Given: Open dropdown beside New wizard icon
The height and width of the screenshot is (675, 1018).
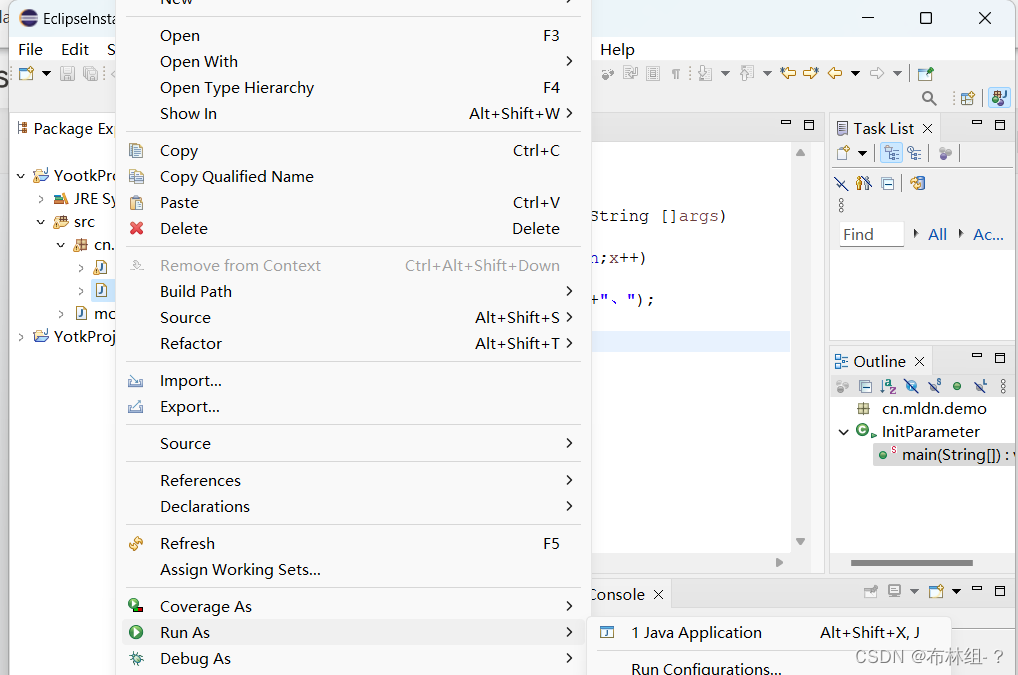Looking at the screenshot, I should coord(46,73).
